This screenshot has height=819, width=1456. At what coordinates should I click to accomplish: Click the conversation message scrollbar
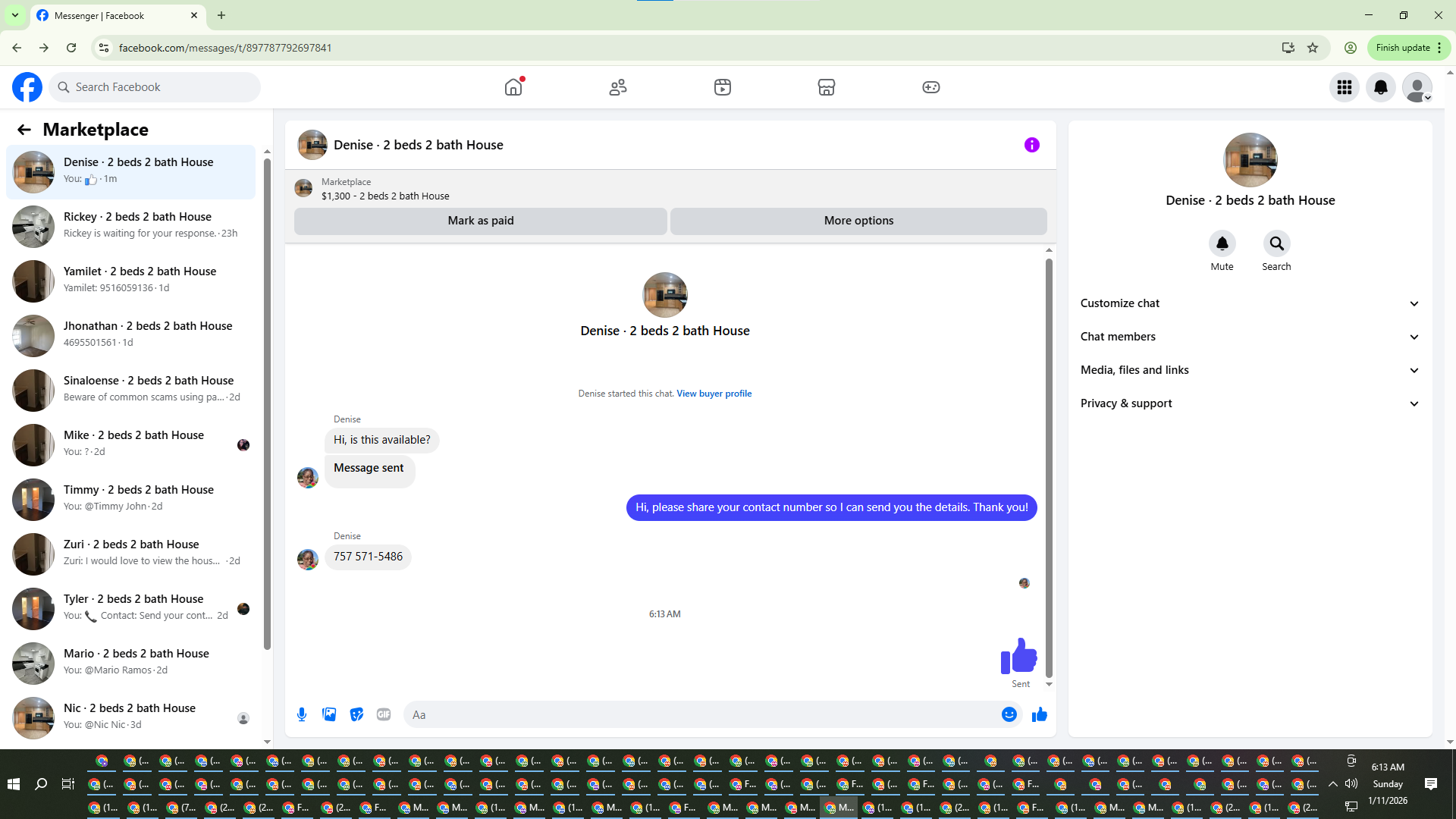tap(1049, 467)
